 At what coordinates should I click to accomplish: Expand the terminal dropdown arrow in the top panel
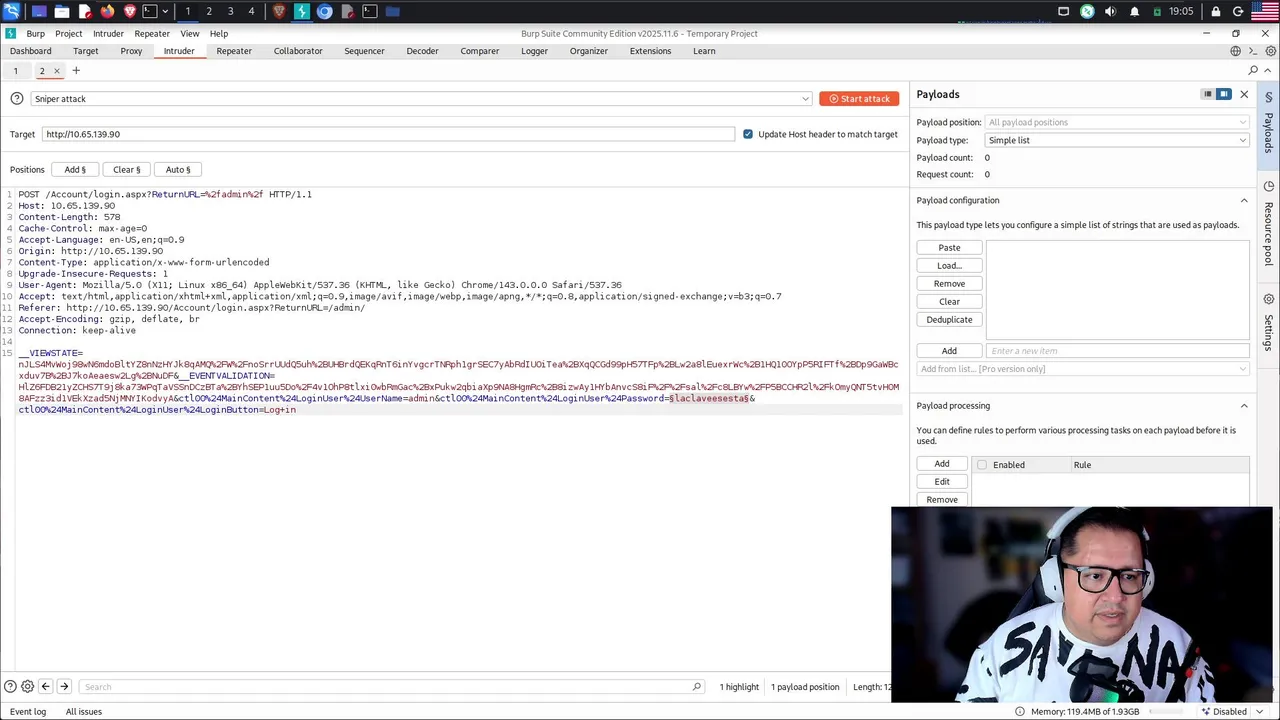point(165,12)
